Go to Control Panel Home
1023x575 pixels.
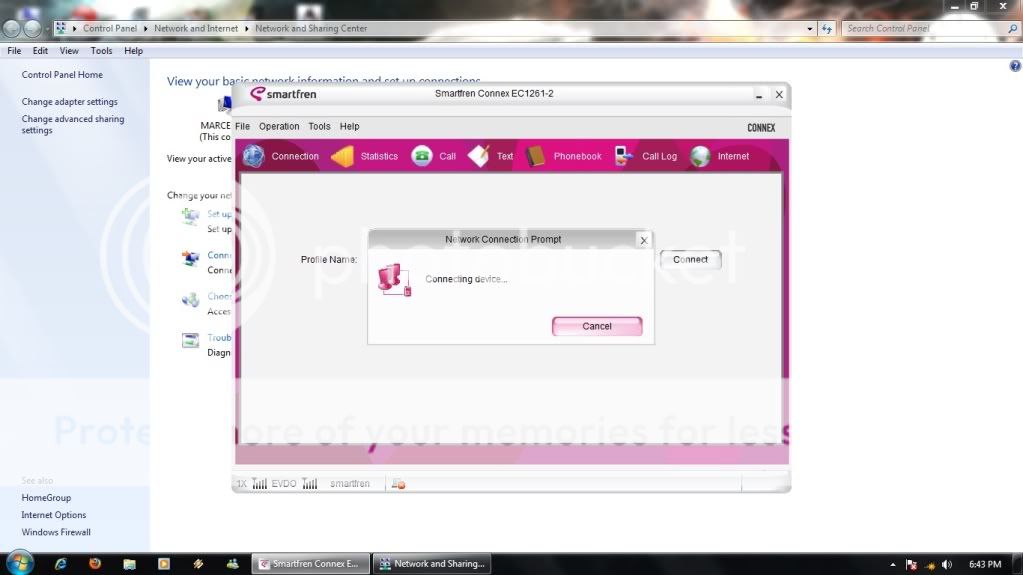point(62,74)
